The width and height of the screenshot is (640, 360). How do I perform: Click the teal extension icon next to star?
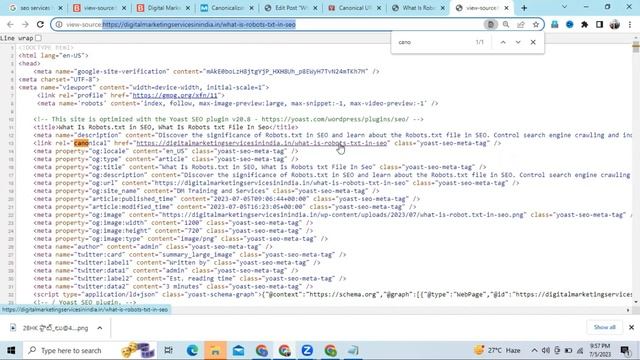click(555, 24)
